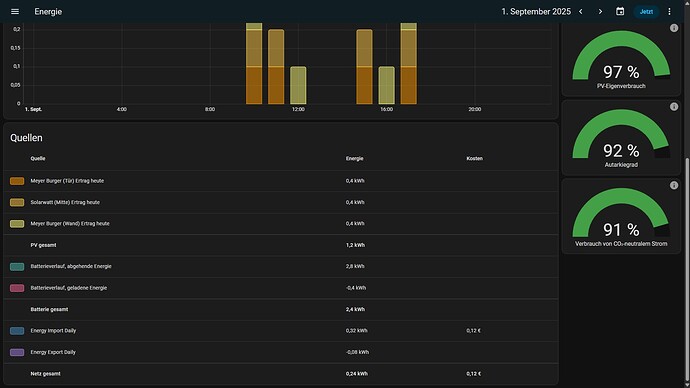Click the 12:00 chart bar
Viewport: 690px width, 388px height.
tap(298, 85)
